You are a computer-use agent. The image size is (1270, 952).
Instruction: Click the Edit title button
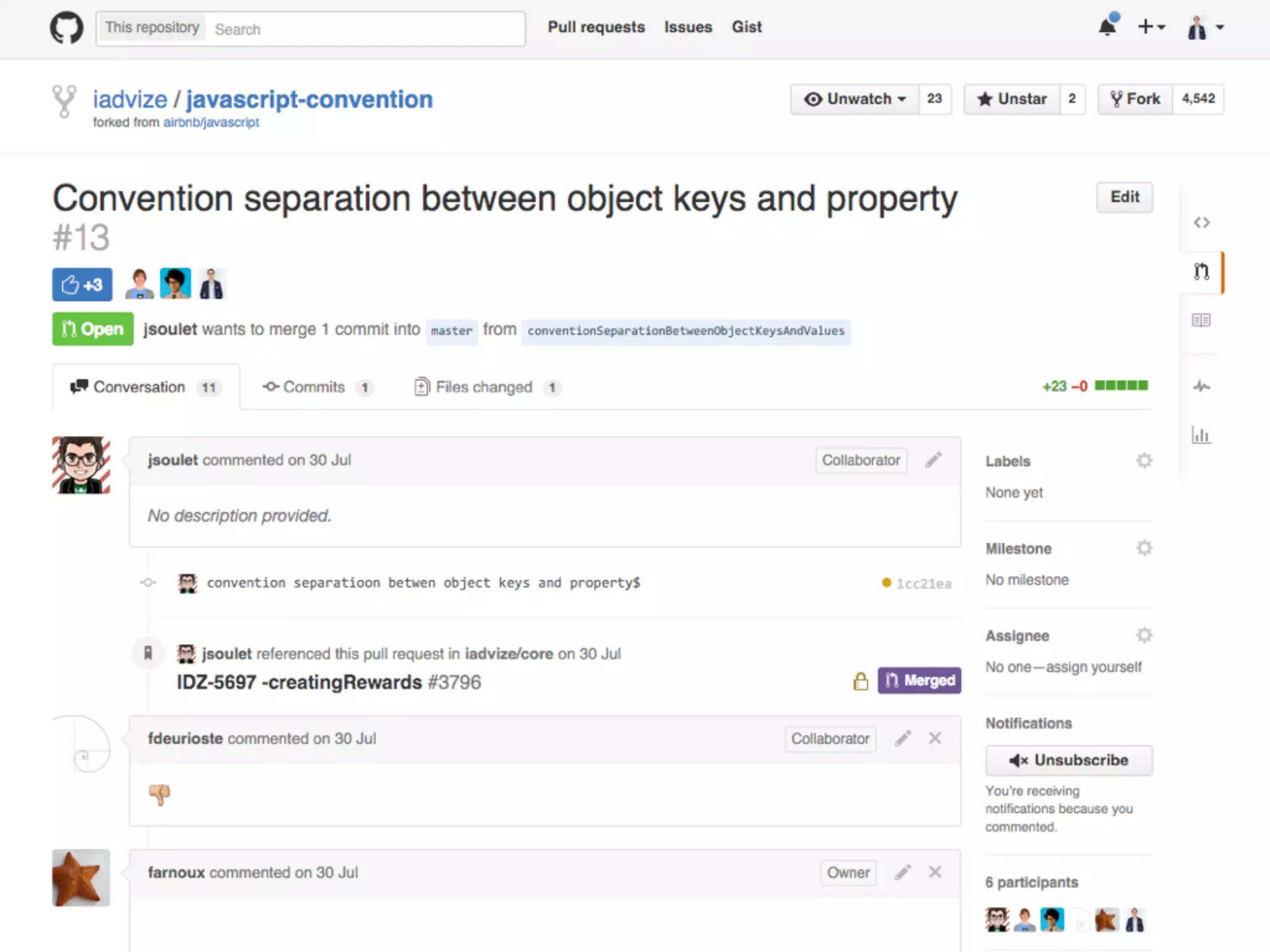coord(1124,197)
